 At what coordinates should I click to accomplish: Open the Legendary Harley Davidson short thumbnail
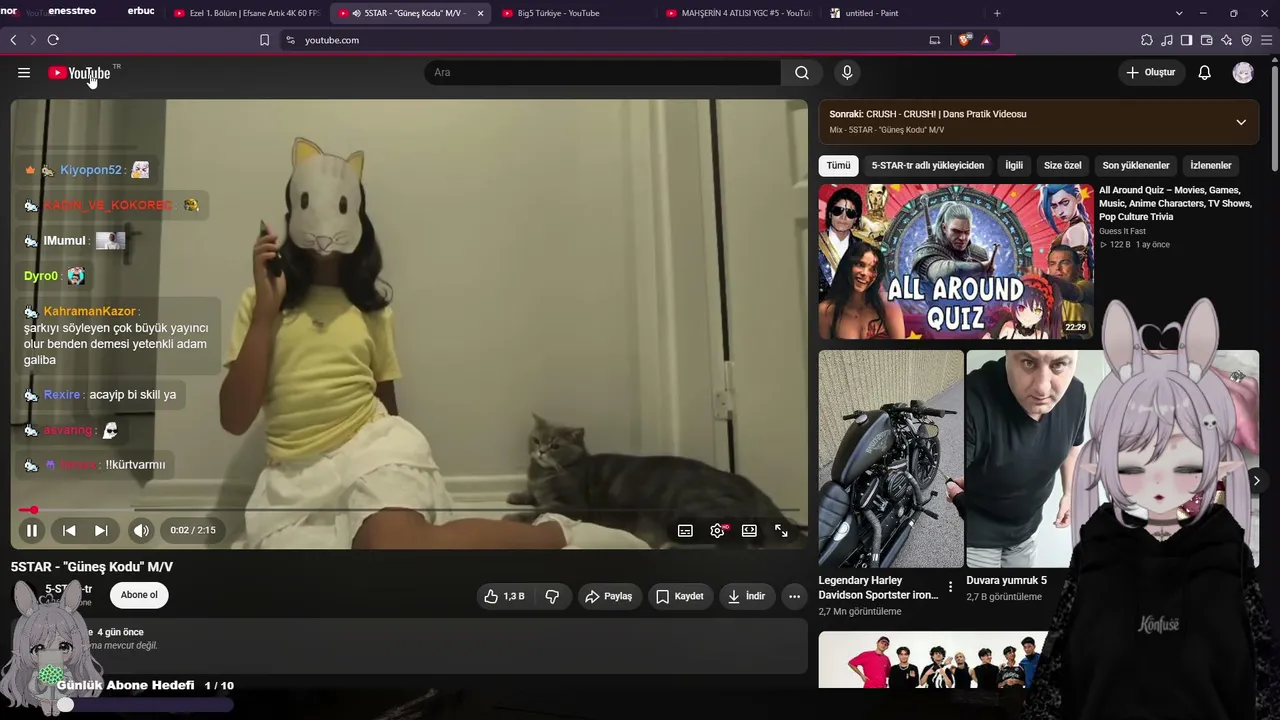coord(891,459)
